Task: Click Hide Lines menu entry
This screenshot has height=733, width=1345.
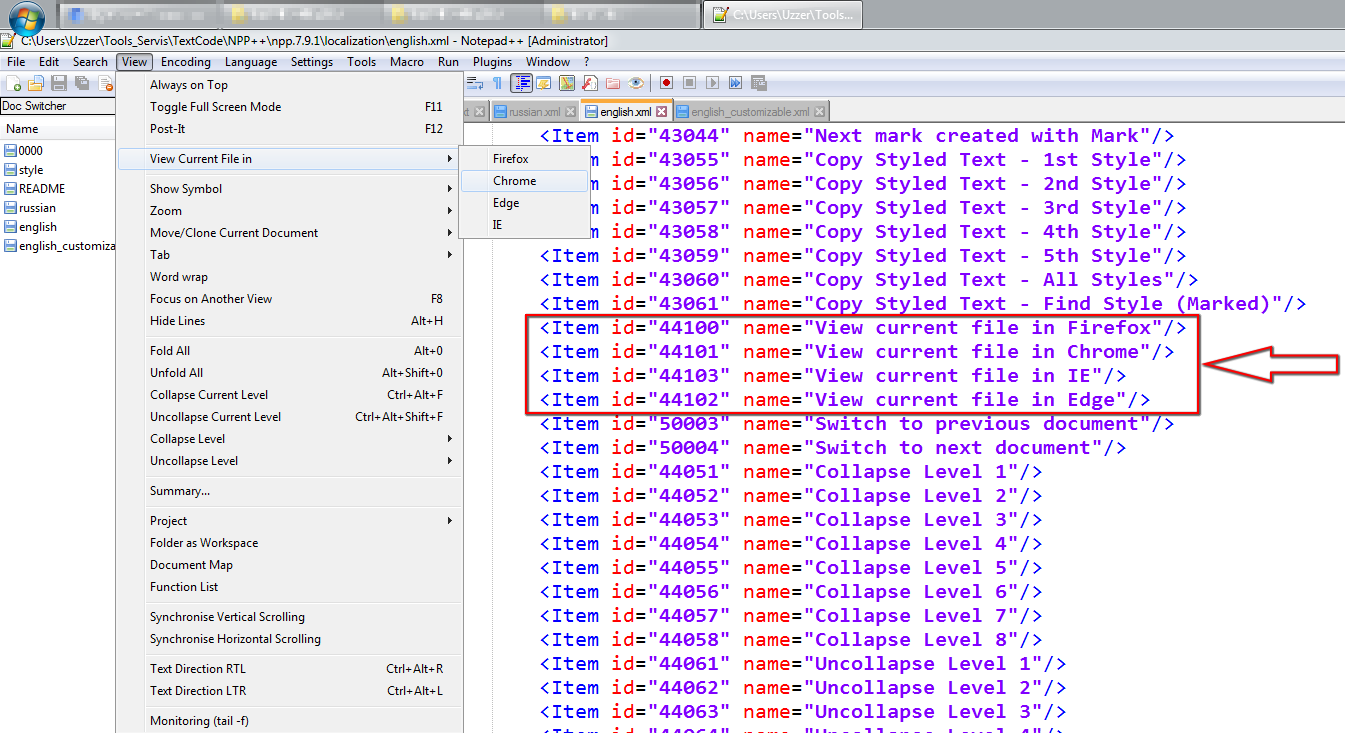Action: click(290, 321)
